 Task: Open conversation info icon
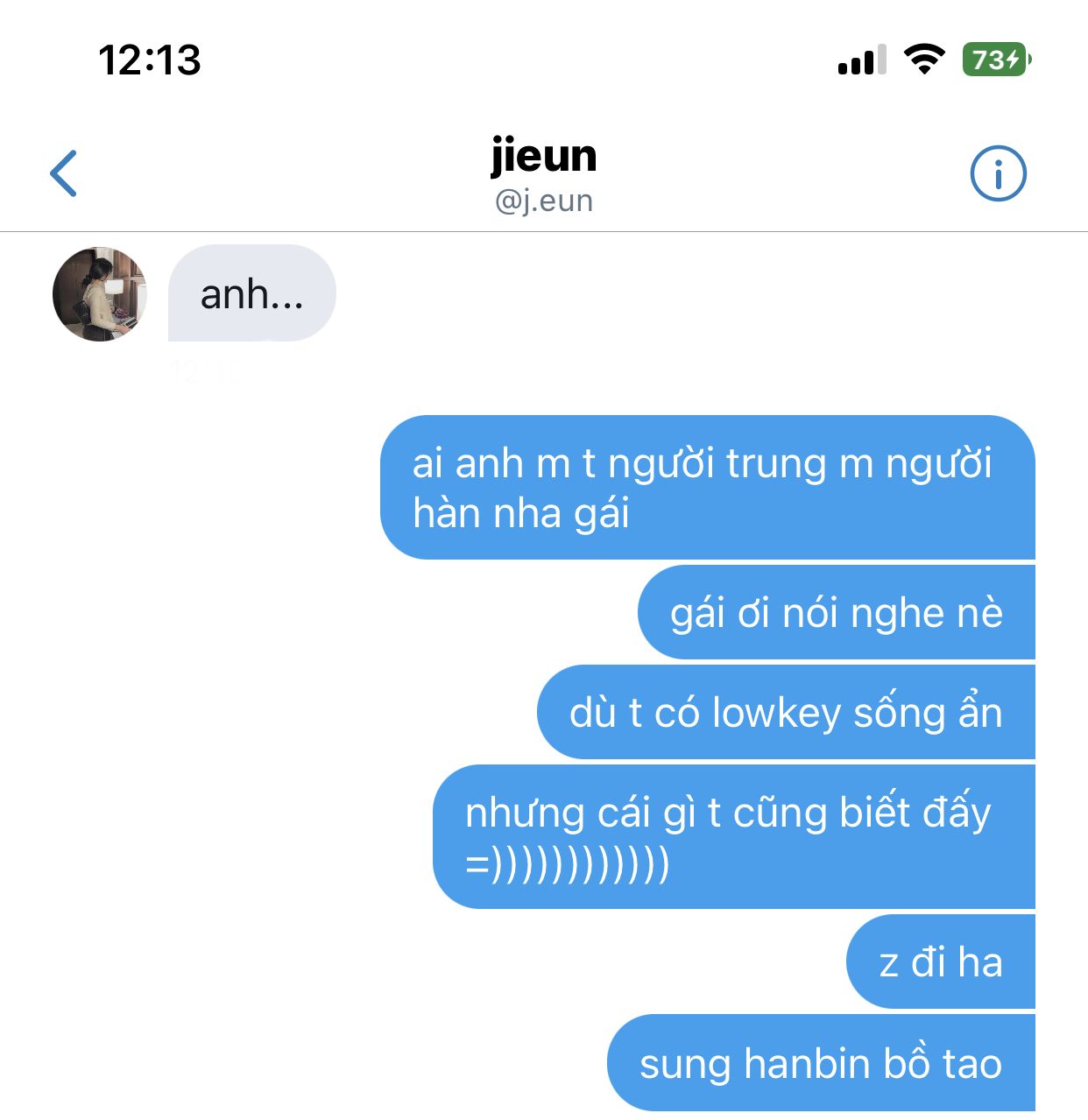pyautogui.click(x=998, y=173)
